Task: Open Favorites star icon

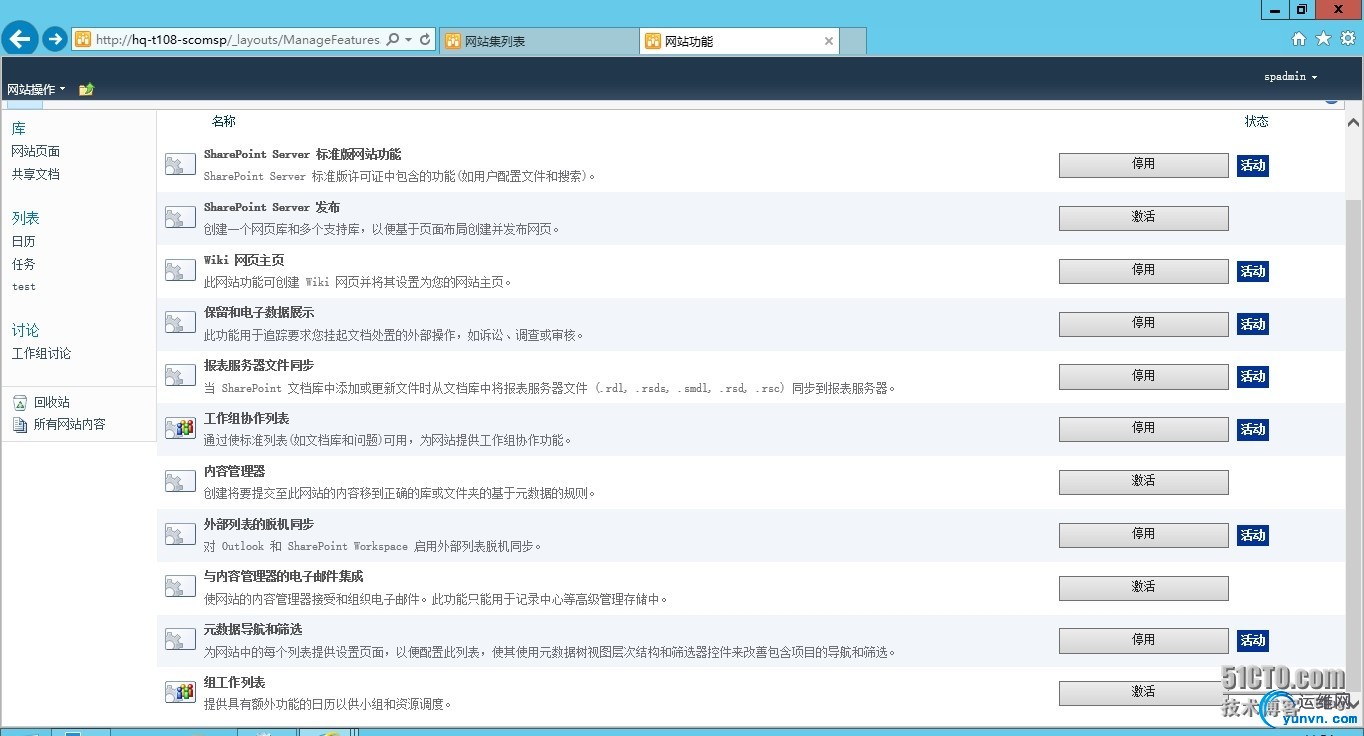Action: tap(1323, 39)
